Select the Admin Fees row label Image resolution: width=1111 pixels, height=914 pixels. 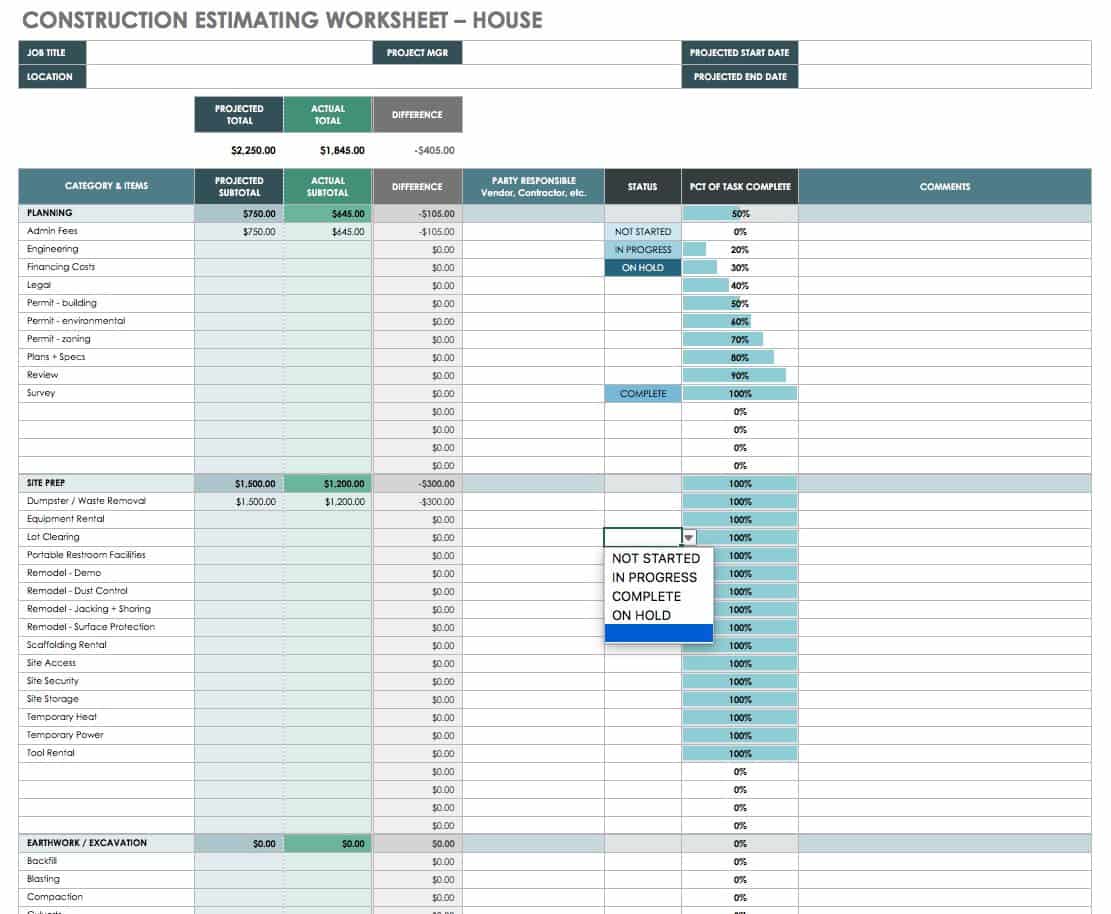point(52,231)
